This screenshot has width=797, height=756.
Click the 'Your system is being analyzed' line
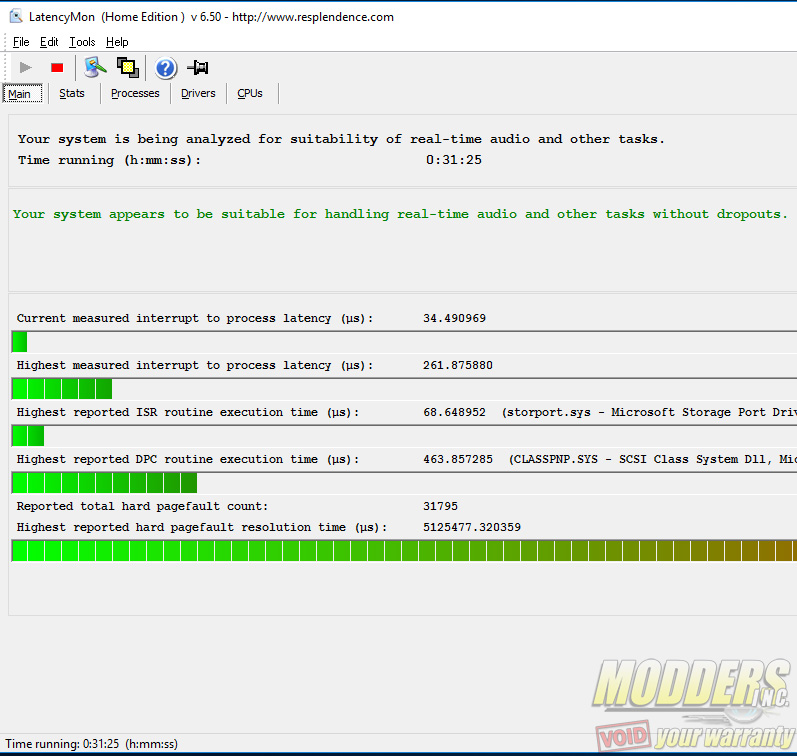(x=341, y=139)
